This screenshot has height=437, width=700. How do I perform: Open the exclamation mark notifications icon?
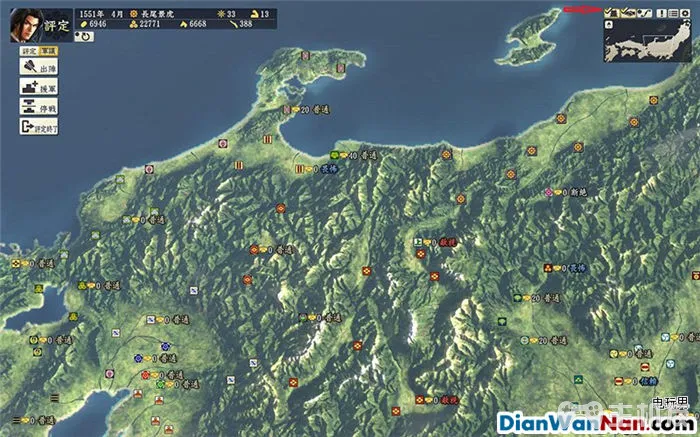click(662, 13)
